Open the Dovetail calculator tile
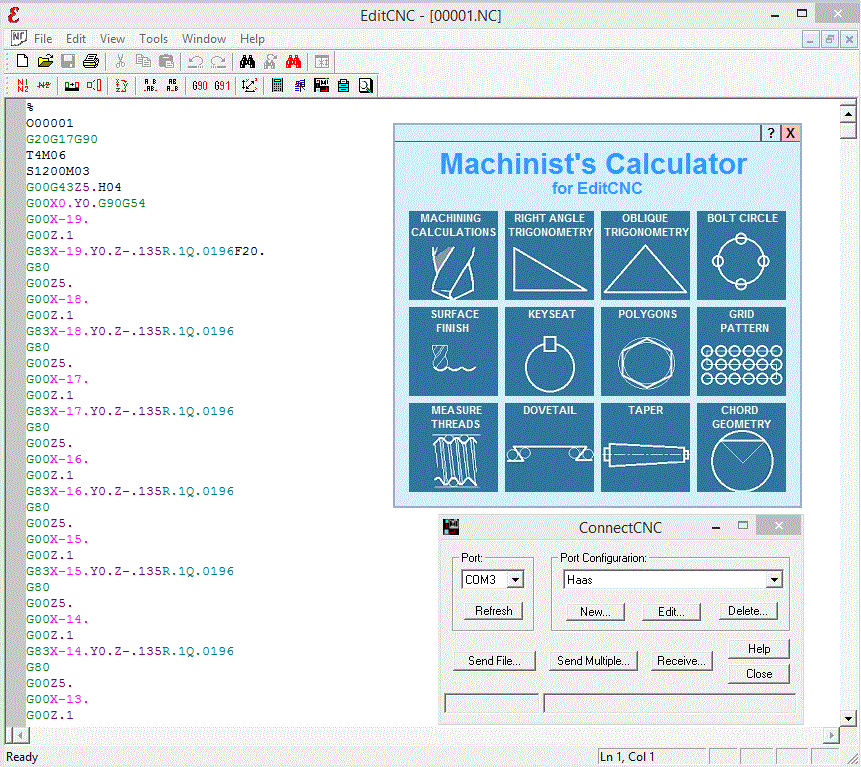The image size is (861, 767). (549, 447)
